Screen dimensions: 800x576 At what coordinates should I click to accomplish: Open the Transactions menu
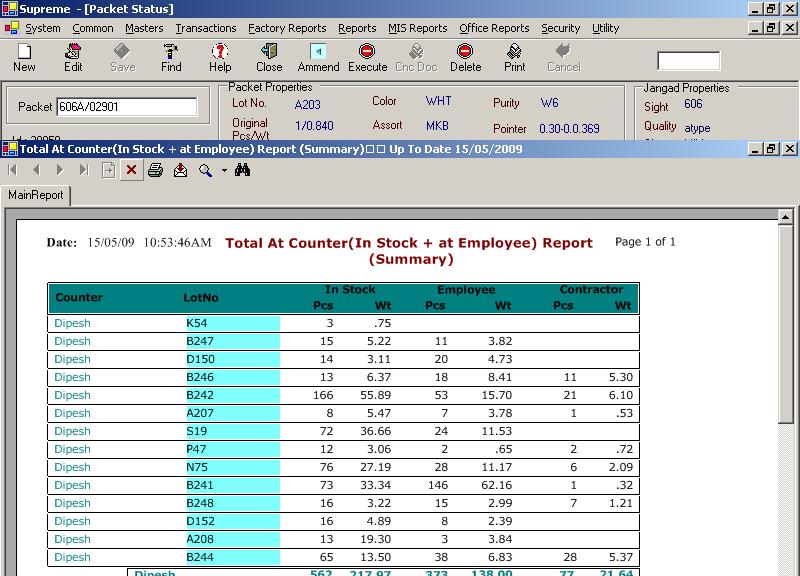coord(206,28)
